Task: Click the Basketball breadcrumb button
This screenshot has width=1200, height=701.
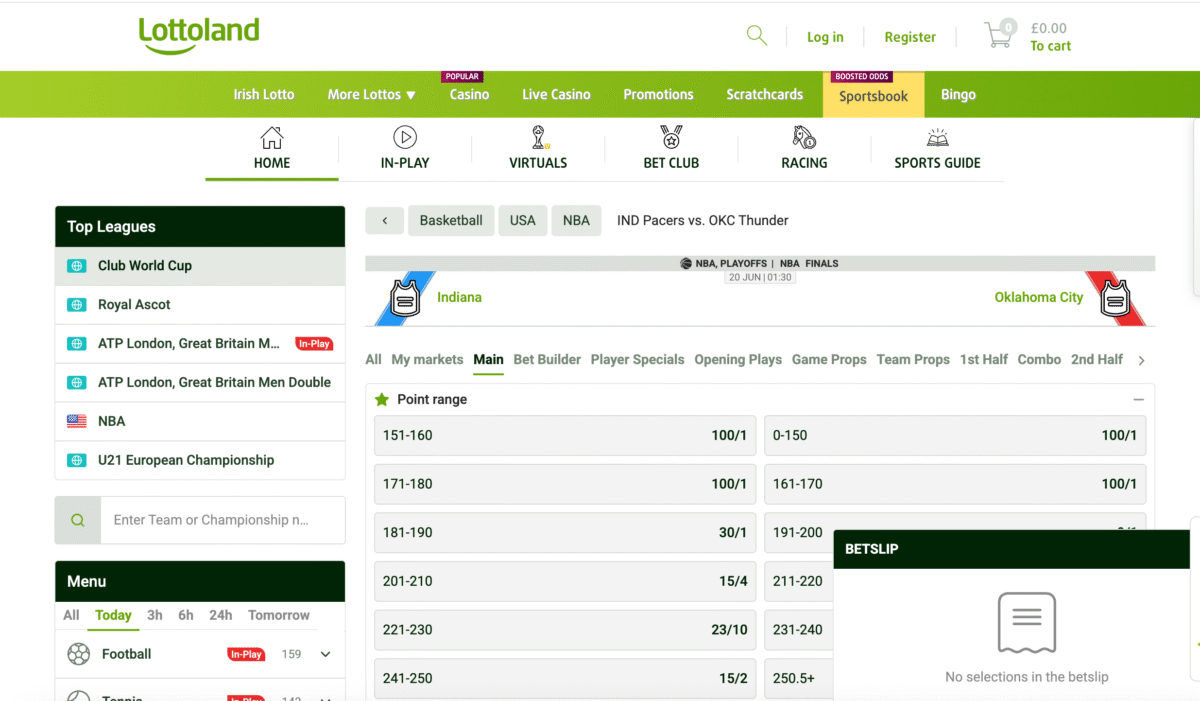Action: [451, 221]
